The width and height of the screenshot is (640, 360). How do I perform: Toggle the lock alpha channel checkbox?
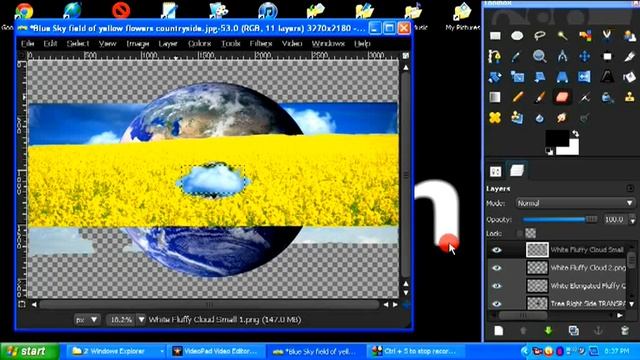tap(520, 233)
